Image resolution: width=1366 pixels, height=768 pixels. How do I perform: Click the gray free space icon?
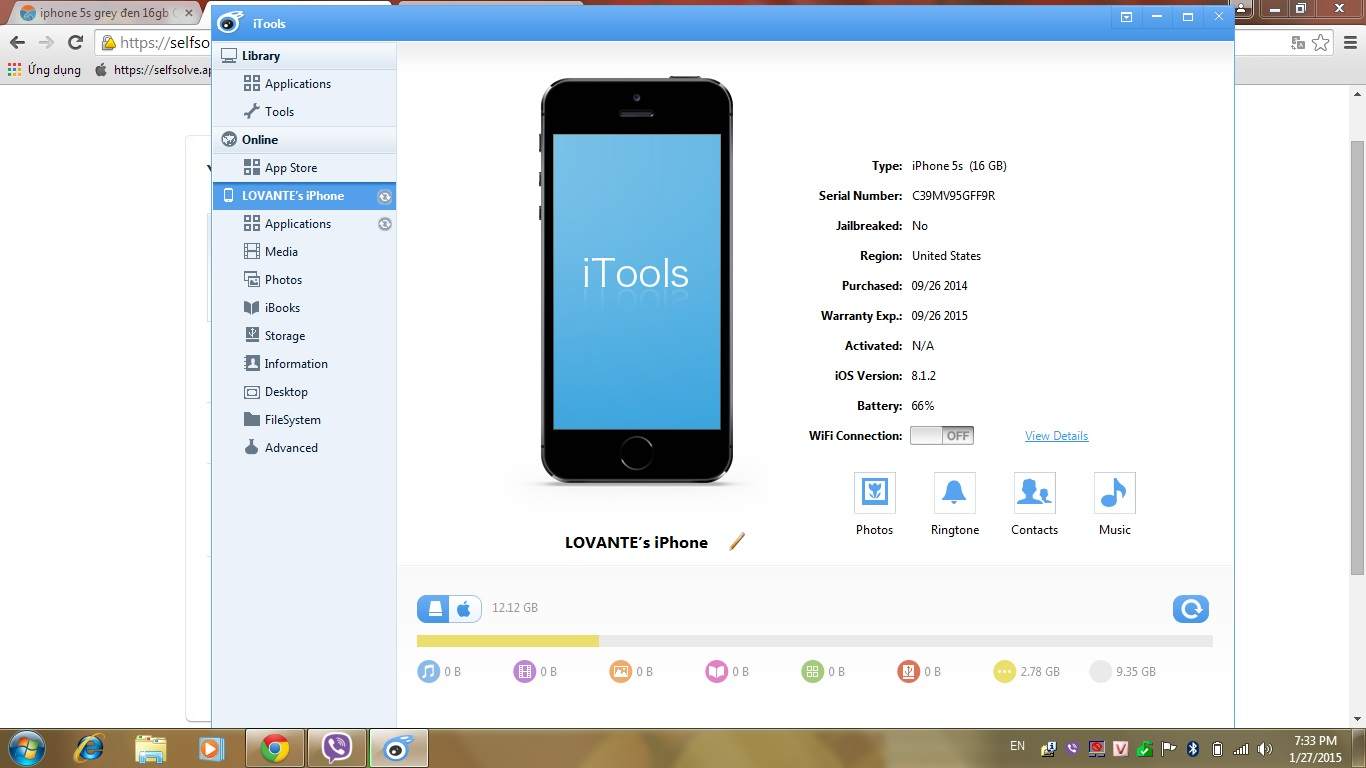pyautogui.click(x=1100, y=671)
